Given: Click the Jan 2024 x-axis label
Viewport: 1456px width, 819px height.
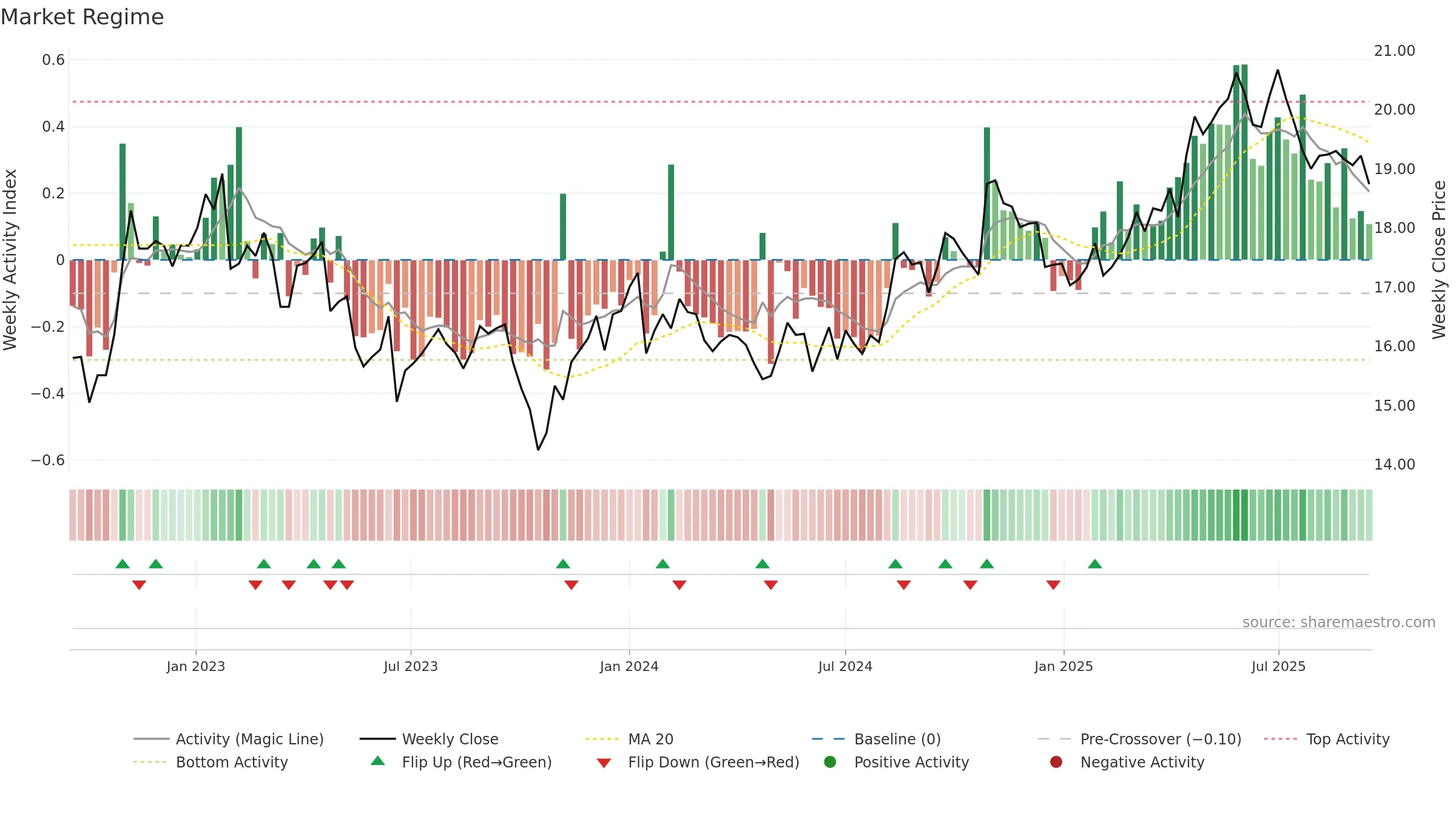Looking at the screenshot, I should point(629,666).
